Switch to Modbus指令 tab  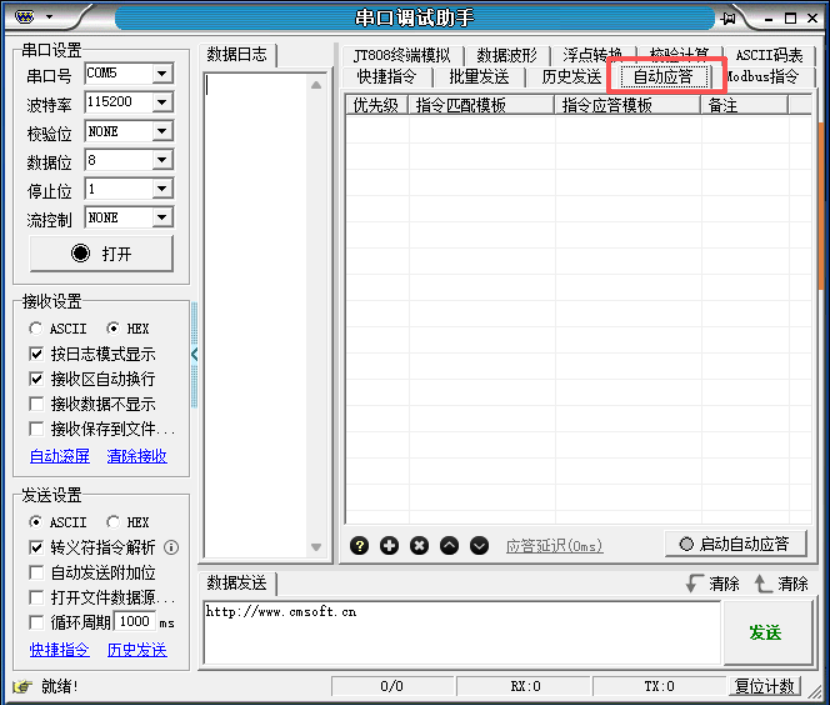[763, 77]
